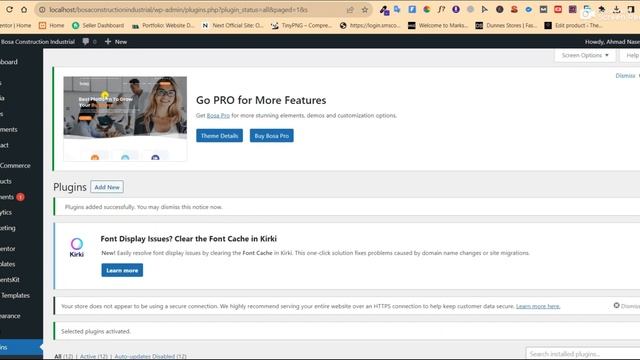Open the Howdy, Ahmad user menu
The image size is (640, 360).
(x=612, y=42)
